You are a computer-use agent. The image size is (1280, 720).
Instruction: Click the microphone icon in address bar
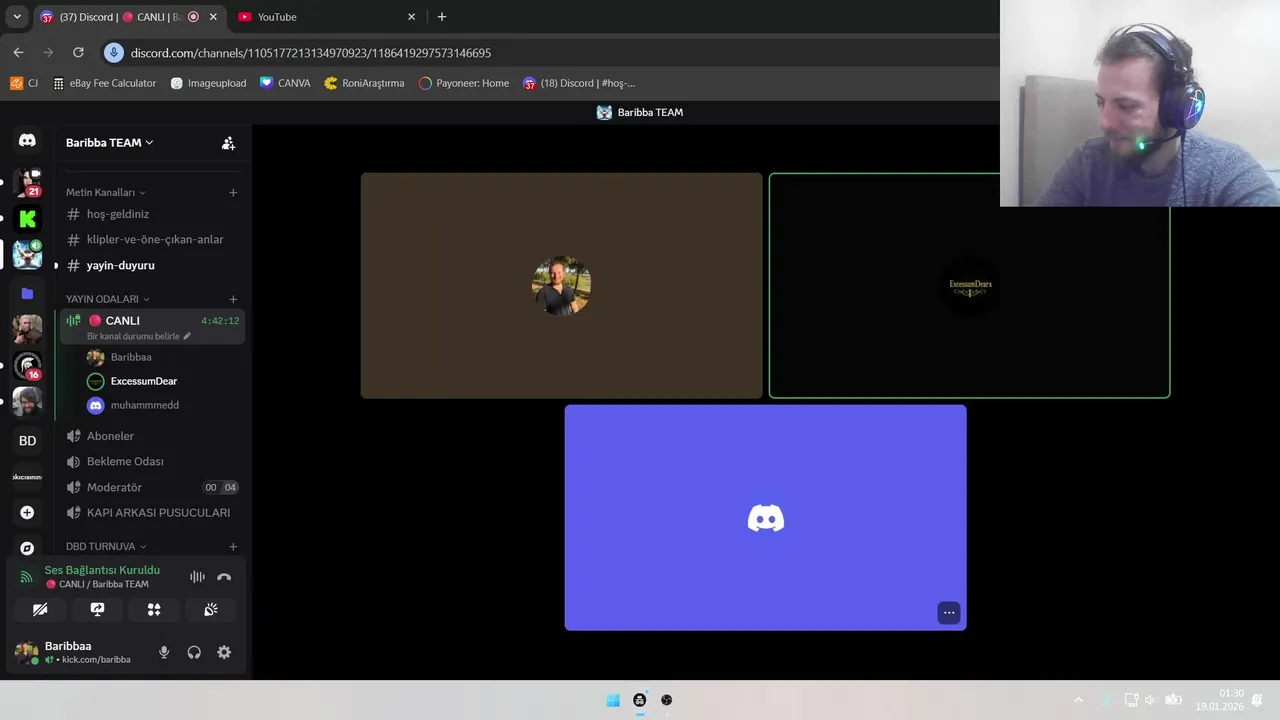(x=114, y=53)
